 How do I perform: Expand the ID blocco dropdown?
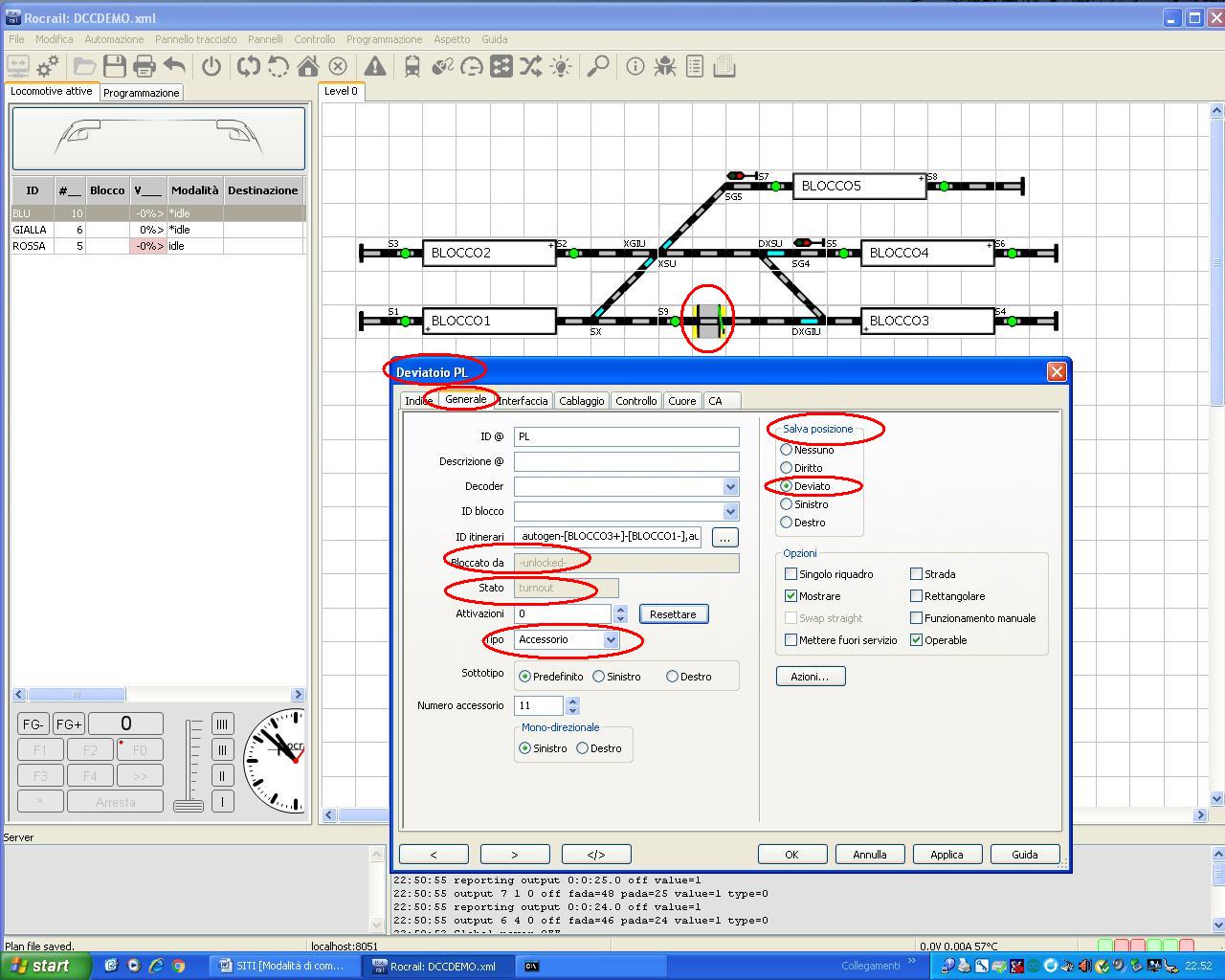(x=730, y=511)
